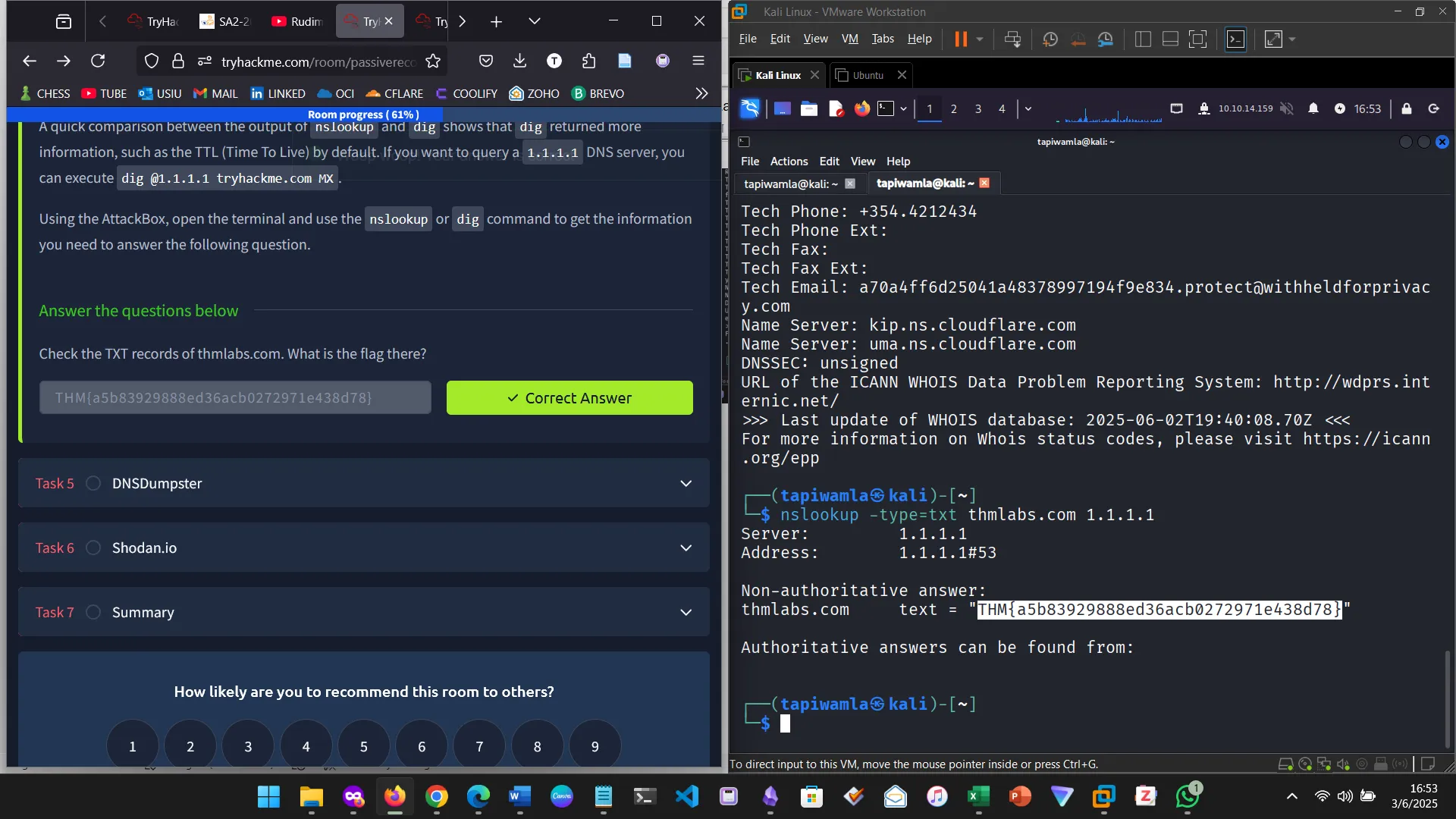Open the ZOHO bookmark in Firefox

534,93
